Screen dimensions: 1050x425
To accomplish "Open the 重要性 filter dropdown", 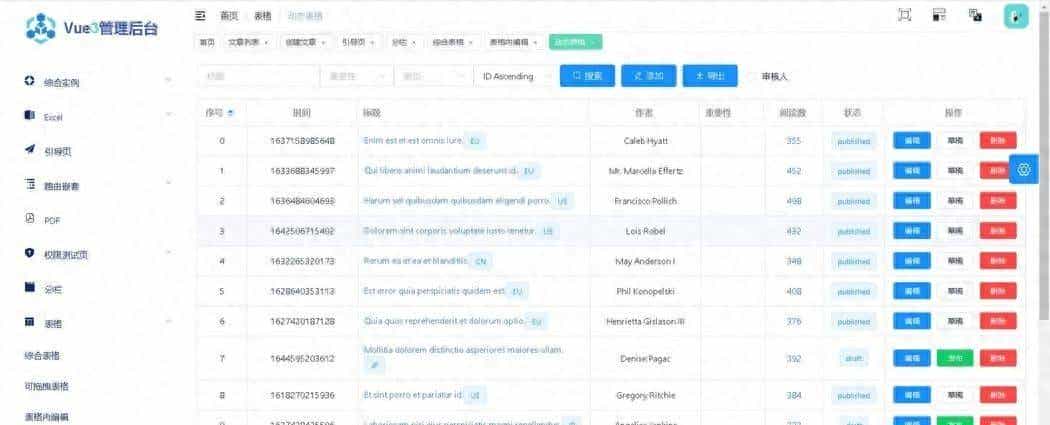I will pyautogui.click(x=357, y=76).
